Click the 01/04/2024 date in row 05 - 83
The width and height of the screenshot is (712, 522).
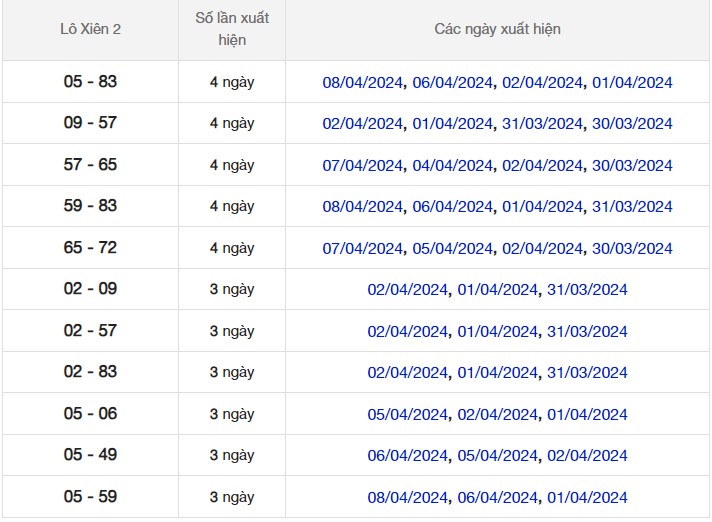(632, 82)
